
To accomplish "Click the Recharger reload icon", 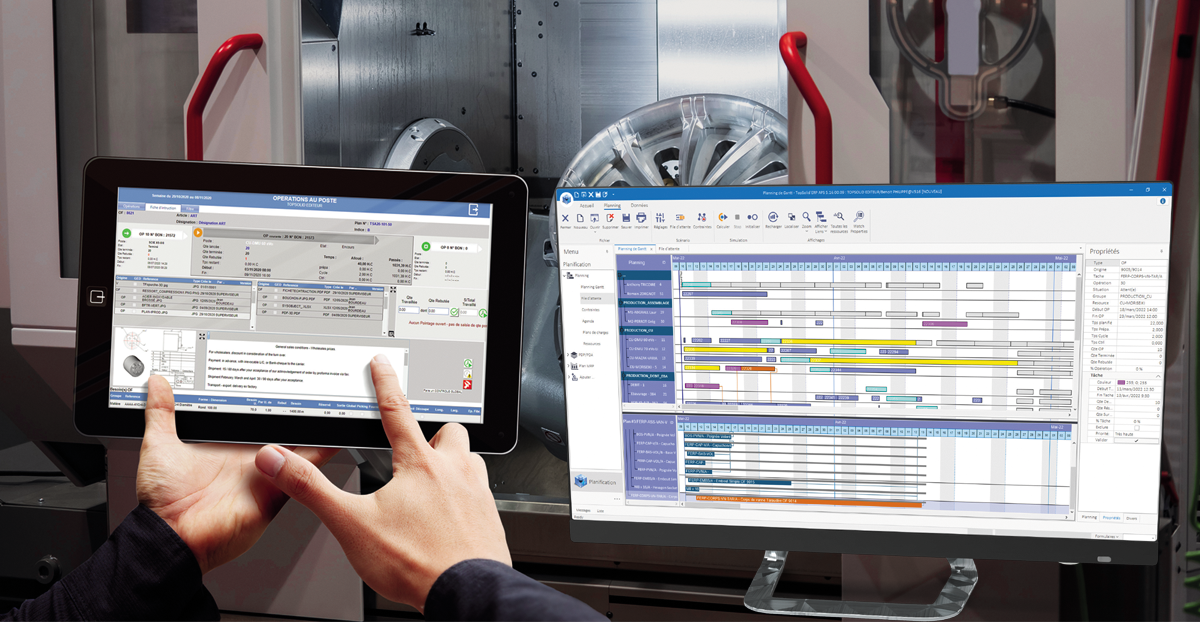I will (x=772, y=218).
